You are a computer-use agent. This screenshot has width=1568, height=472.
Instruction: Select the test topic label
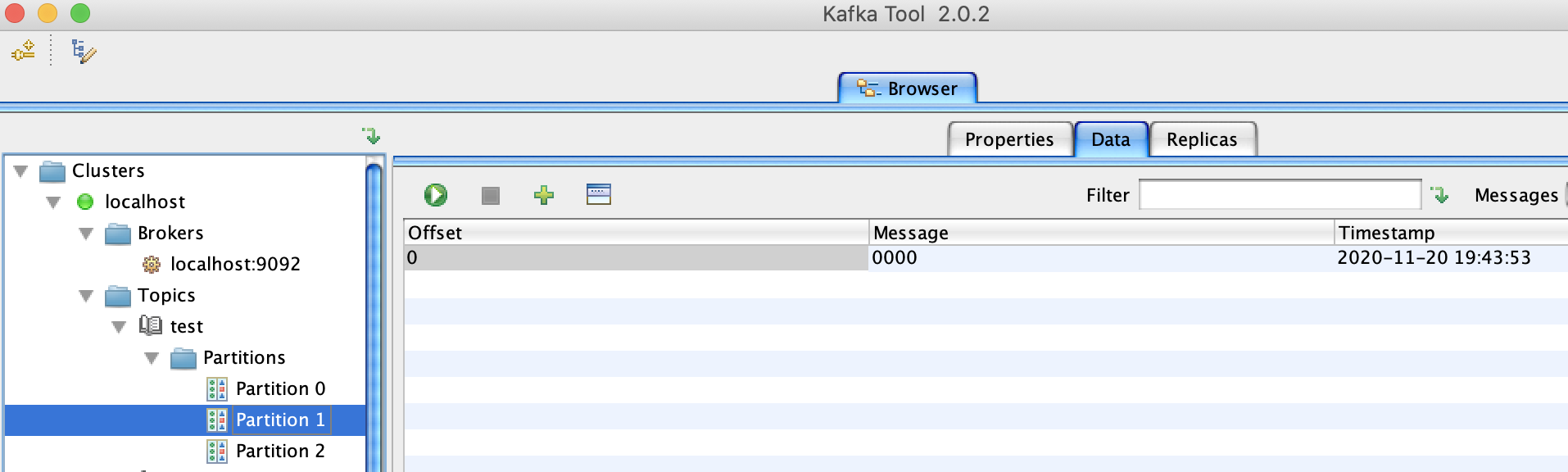click(x=187, y=326)
